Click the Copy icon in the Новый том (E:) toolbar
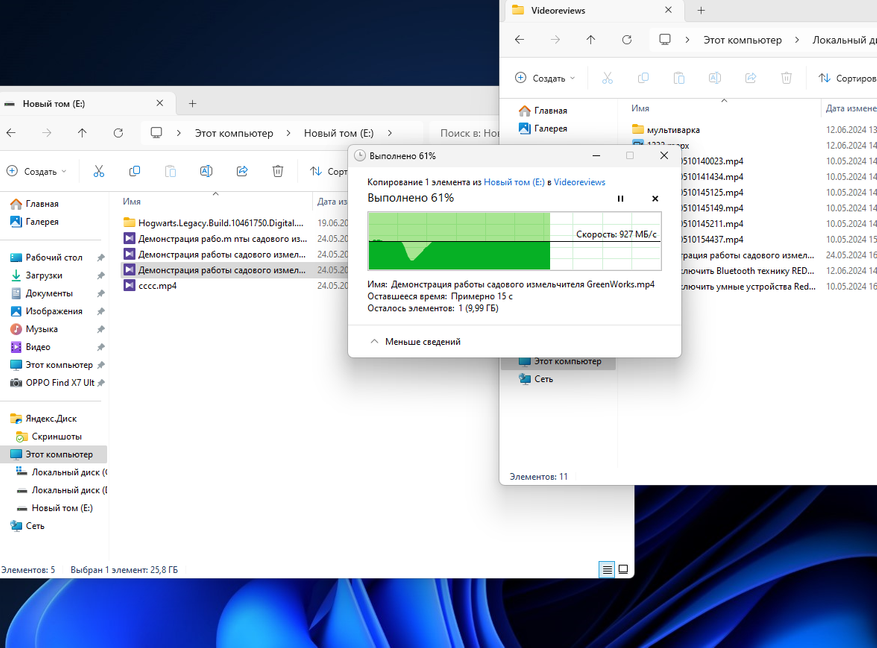Viewport: 877px width, 648px height. [135, 171]
